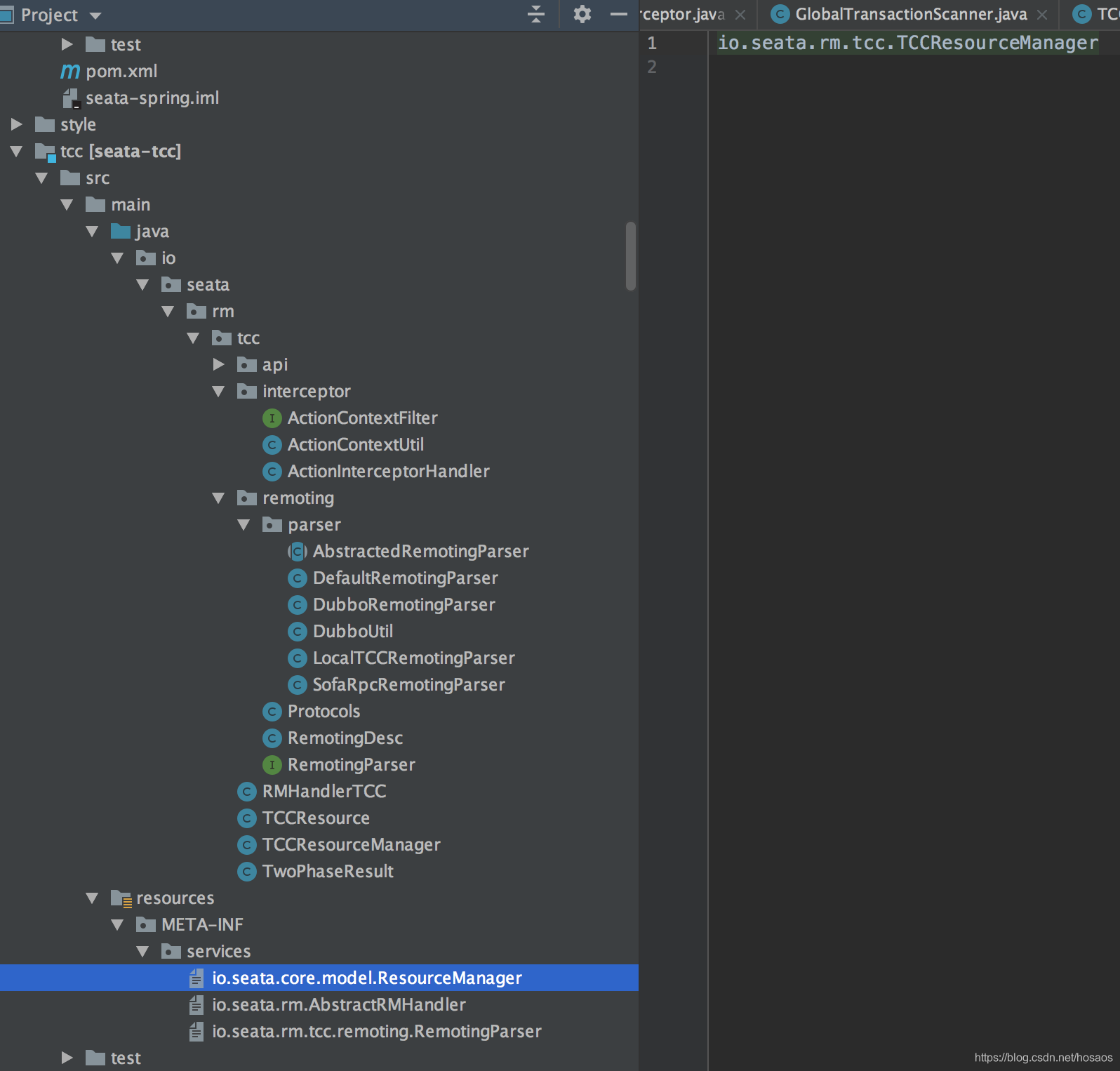1120x1071 pixels.
Task: Open the Project view dropdown
Action: pos(95,15)
